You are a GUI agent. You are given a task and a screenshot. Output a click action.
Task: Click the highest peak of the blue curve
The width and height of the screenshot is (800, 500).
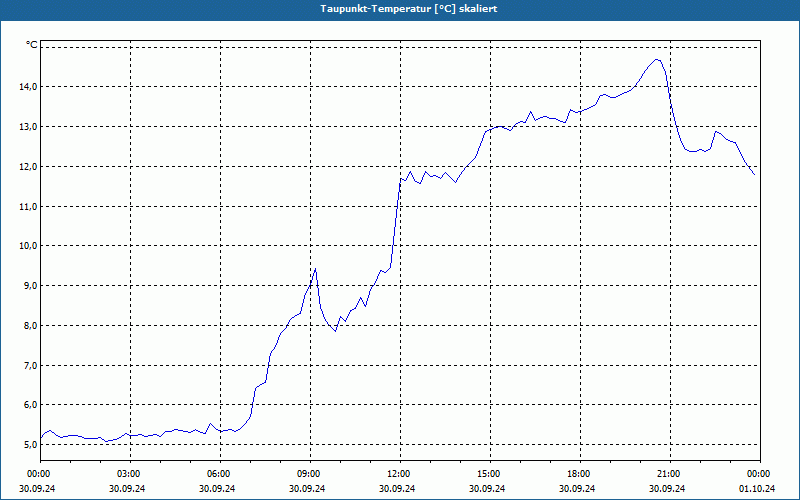click(x=657, y=60)
